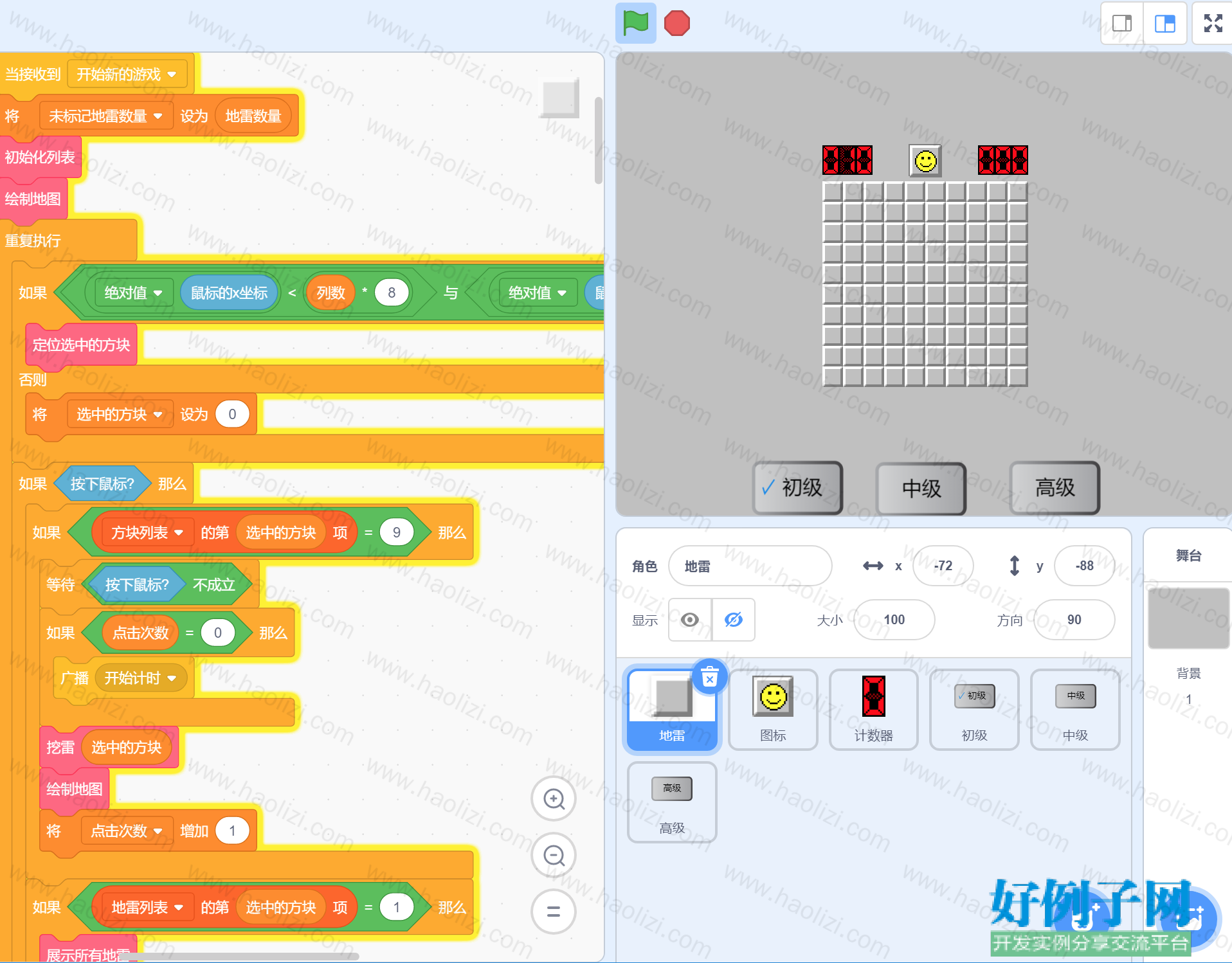
Task: Click the 鼠标的x坐标 sensing block
Action: (x=229, y=293)
